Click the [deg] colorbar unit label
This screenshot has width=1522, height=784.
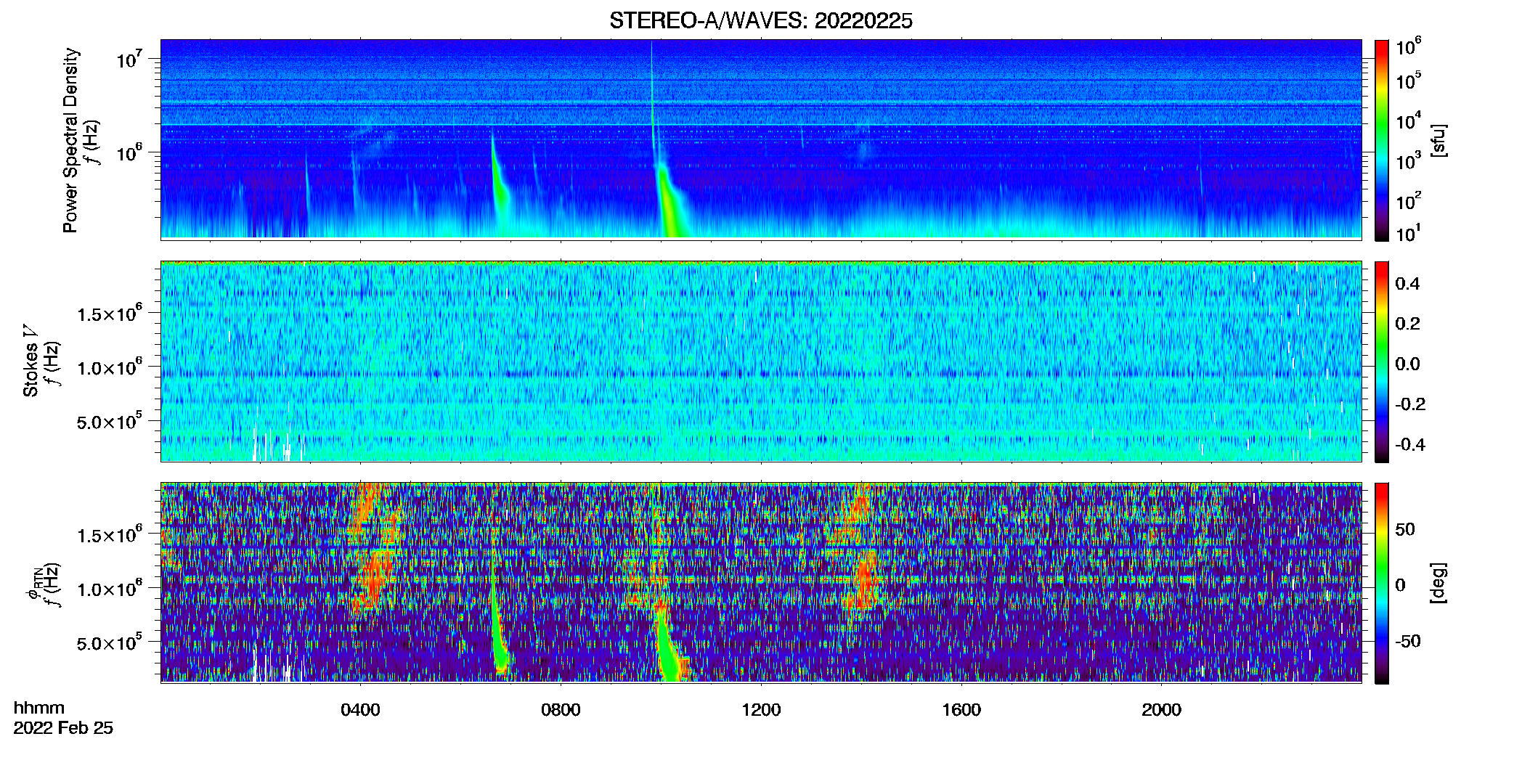1438,583
